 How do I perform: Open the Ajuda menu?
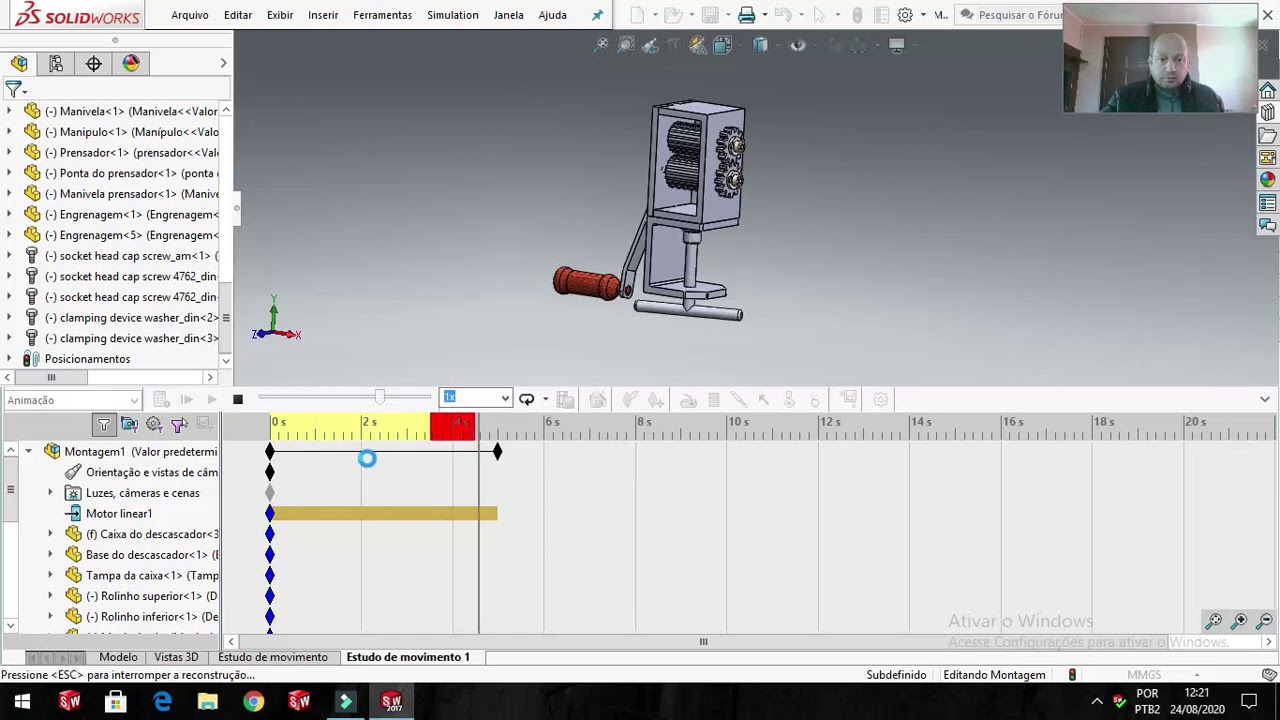click(x=552, y=15)
